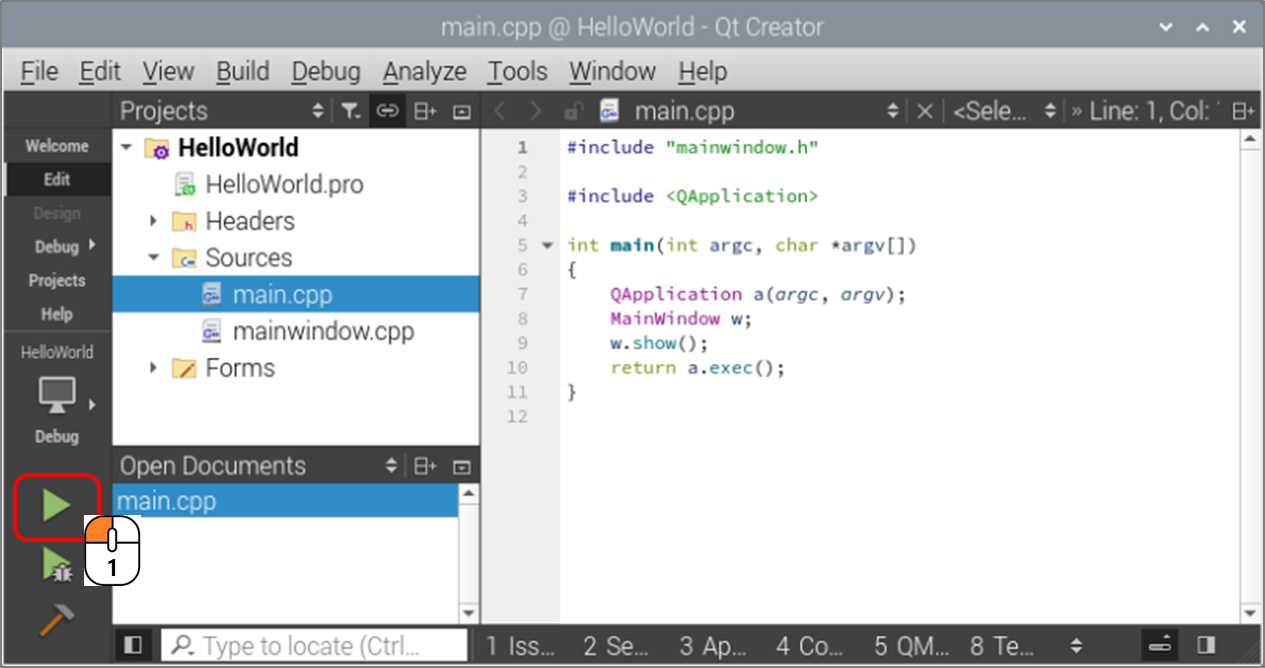Go back in editor navigation history
The height and width of the screenshot is (668, 1265).
(501, 111)
